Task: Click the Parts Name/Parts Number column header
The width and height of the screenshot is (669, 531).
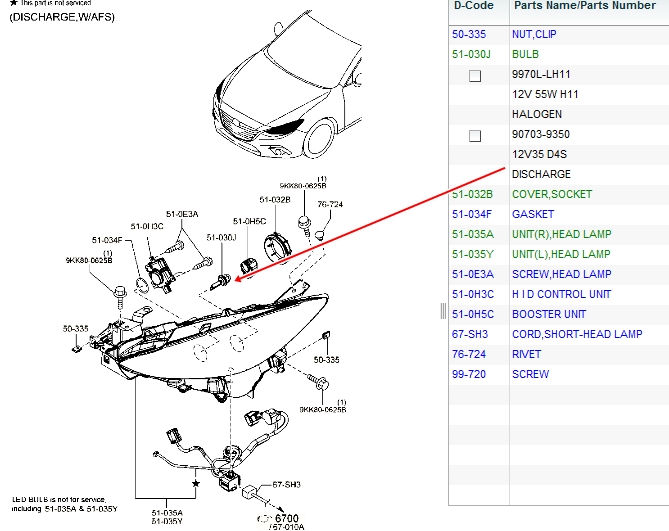Action: pos(583,6)
